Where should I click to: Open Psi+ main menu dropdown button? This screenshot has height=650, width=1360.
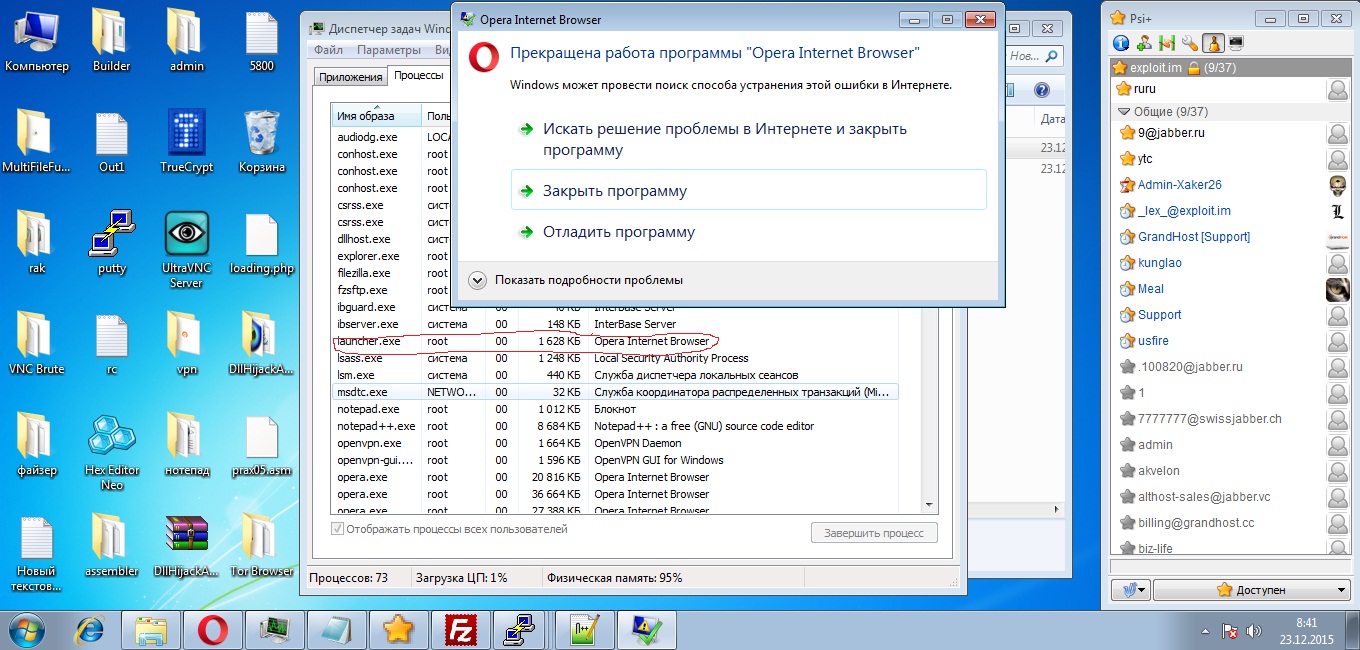[1132, 590]
